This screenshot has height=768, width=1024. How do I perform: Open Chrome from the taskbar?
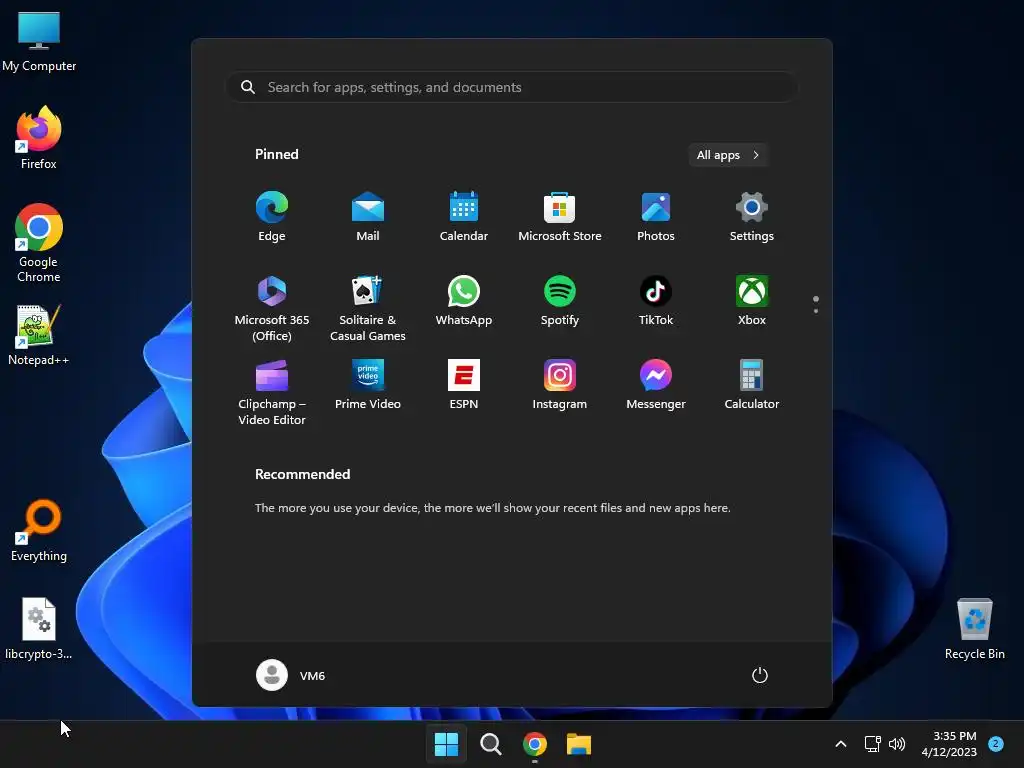pos(535,744)
